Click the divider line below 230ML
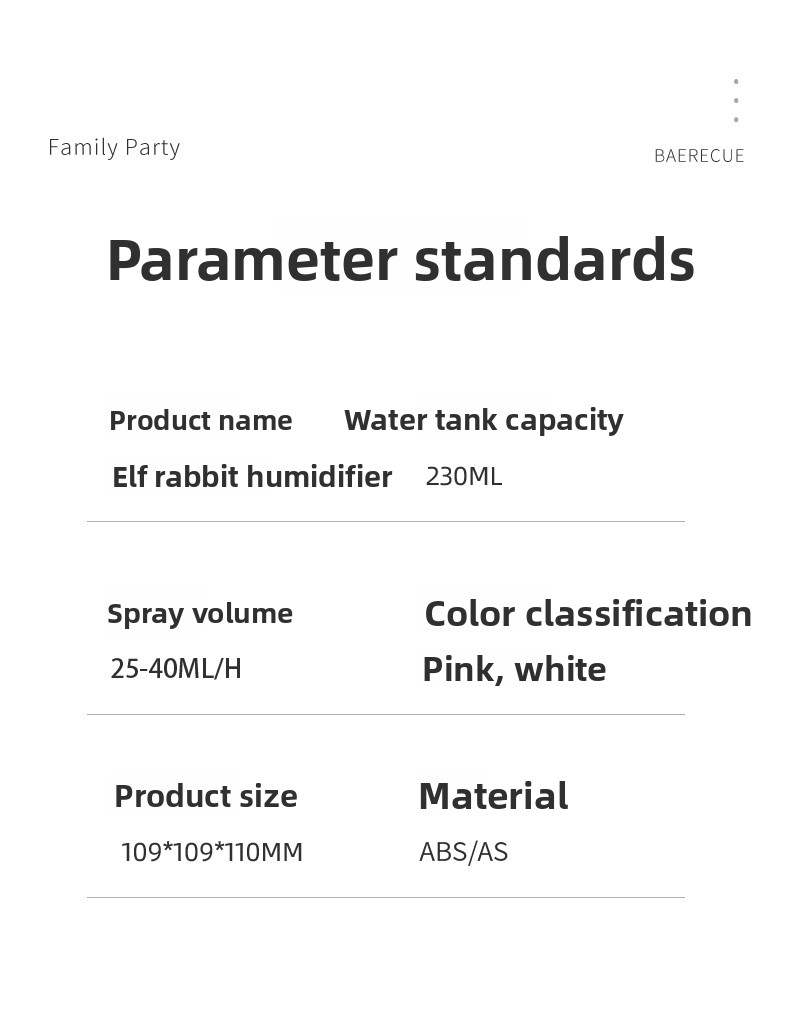Image resolution: width=790 pixels, height=1034 pixels. click(386, 522)
